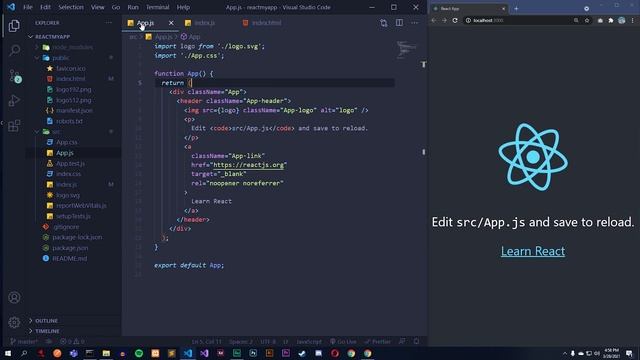Screen dimensions: 640x360
Task: Open index.html in the public folder
Action: [x=71, y=79]
